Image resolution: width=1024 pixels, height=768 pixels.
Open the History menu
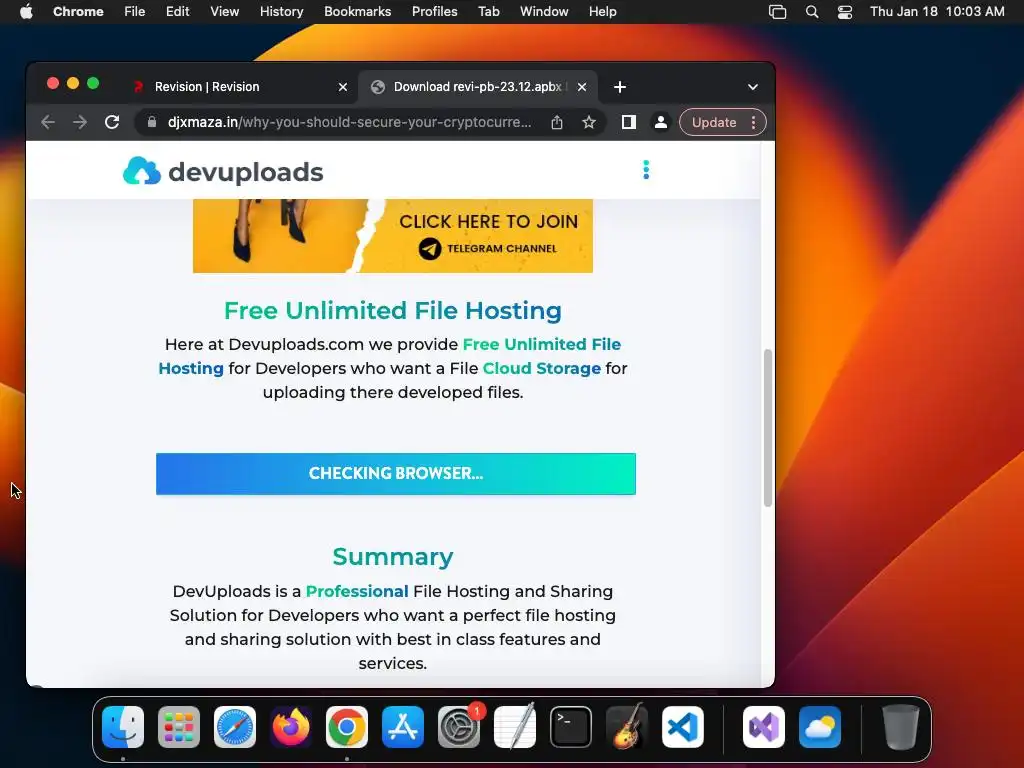click(281, 11)
